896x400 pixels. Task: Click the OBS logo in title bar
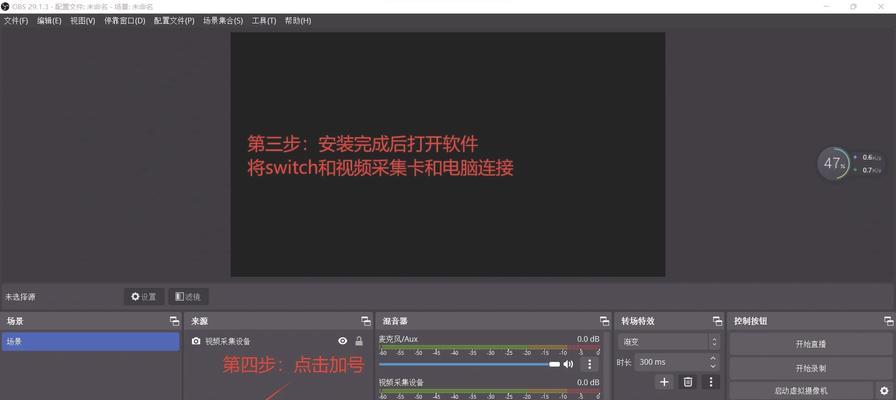[x=5, y=6]
